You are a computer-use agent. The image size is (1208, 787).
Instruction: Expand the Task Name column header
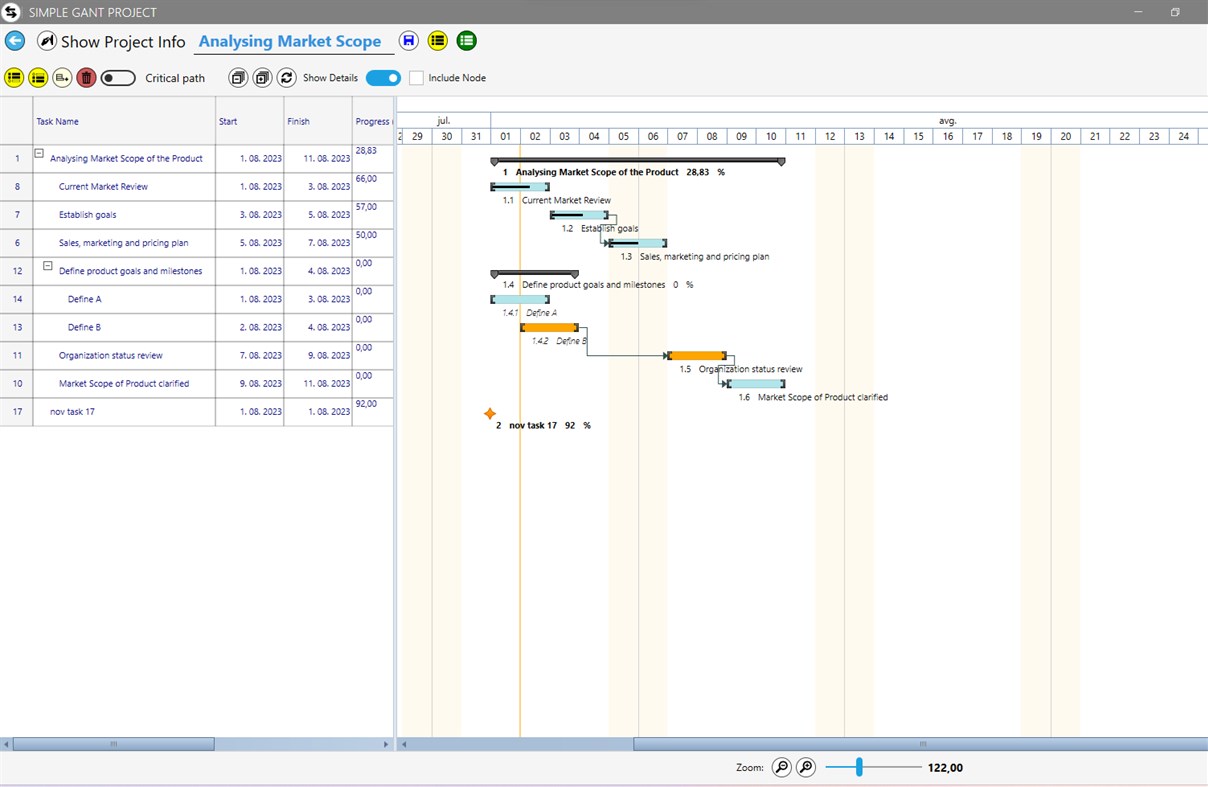[x=57, y=121]
